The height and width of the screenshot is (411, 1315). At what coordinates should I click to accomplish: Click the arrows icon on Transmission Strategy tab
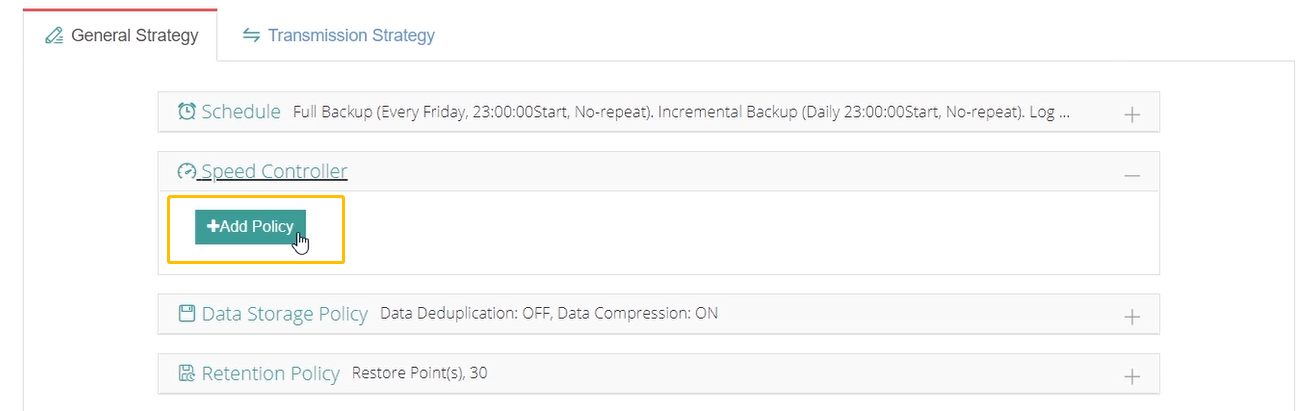coord(251,35)
